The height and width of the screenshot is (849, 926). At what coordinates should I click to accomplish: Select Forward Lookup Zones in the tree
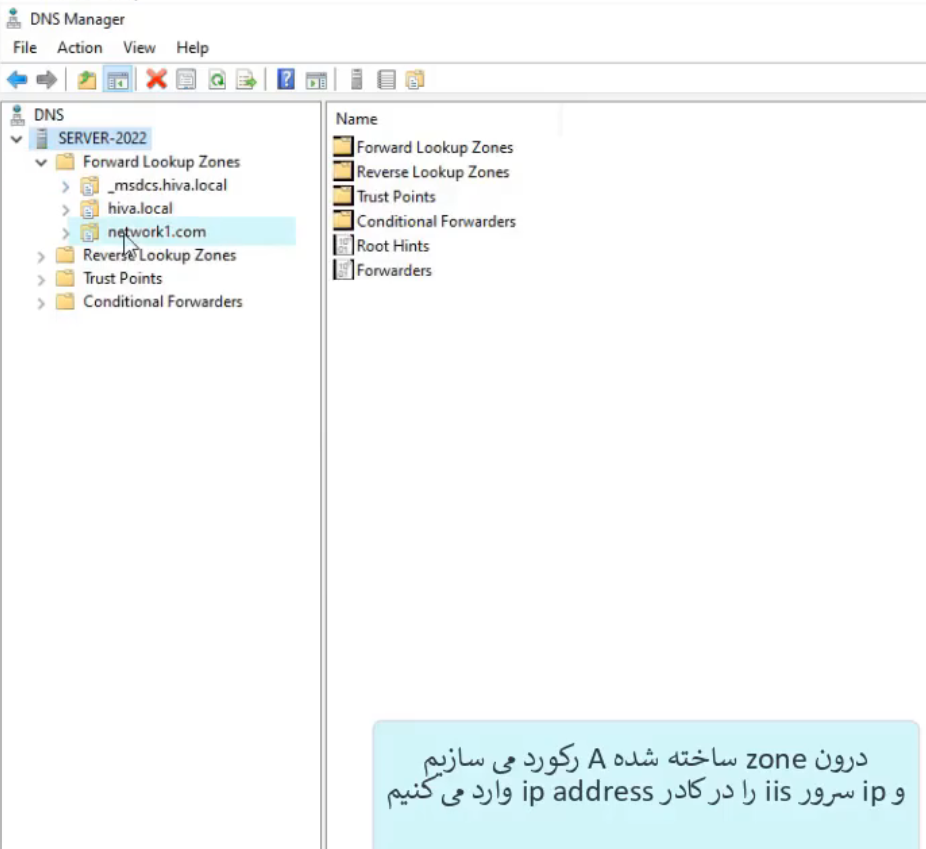point(161,162)
